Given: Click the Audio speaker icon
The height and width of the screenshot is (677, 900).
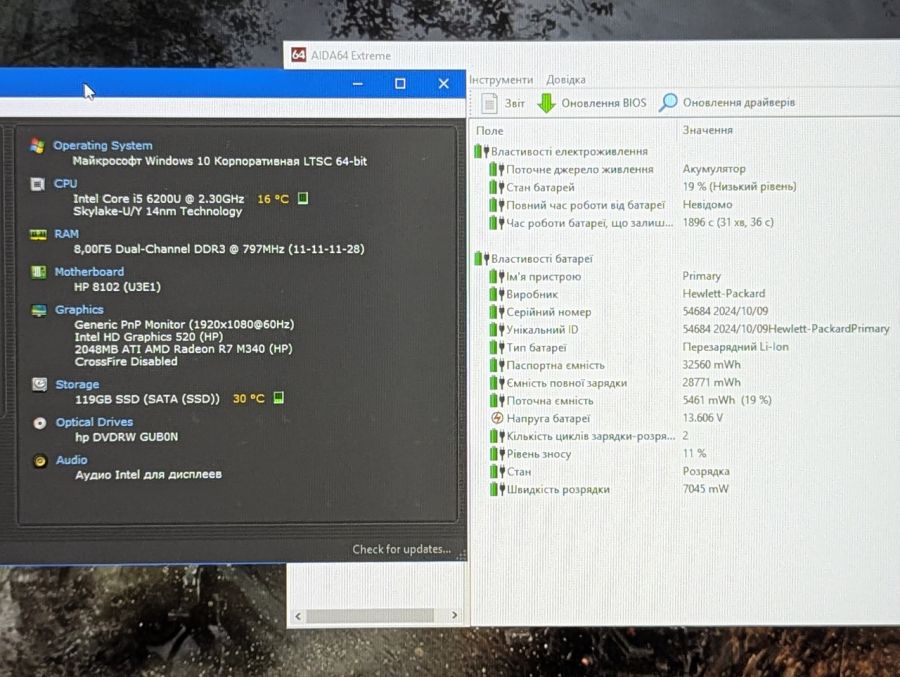Looking at the screenshot, I should pos(40,461).
